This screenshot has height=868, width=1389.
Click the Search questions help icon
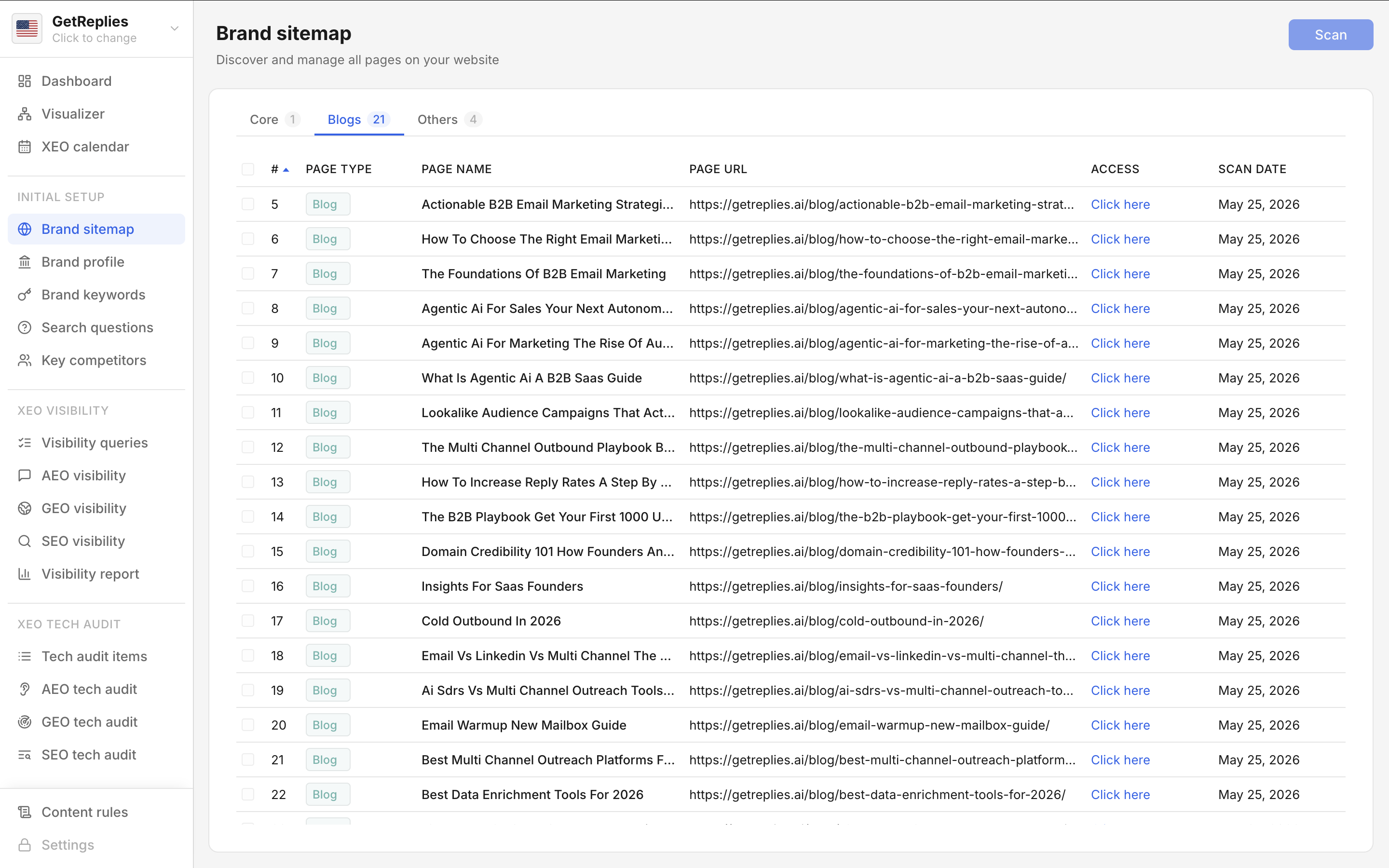(x=24, y=327)
